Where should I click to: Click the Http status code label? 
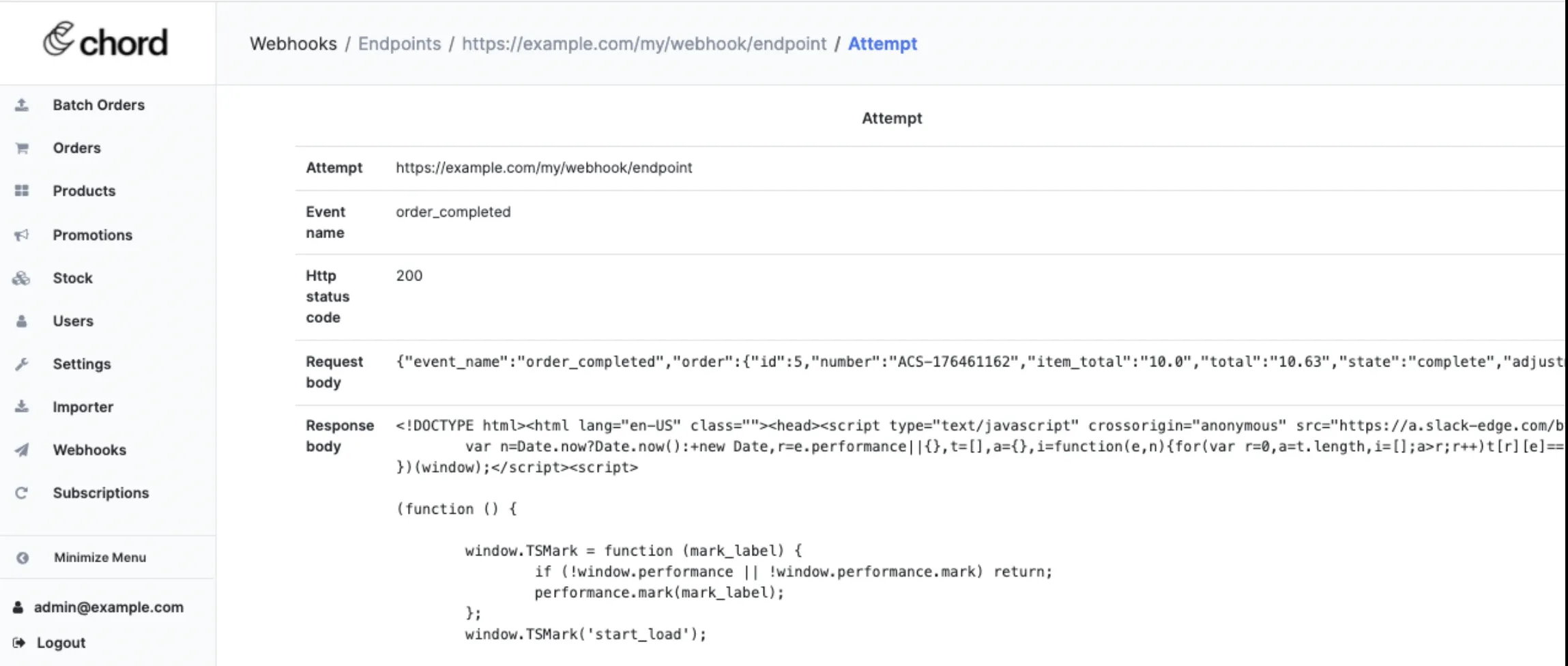pyautogui.click(x=328, y=297)
